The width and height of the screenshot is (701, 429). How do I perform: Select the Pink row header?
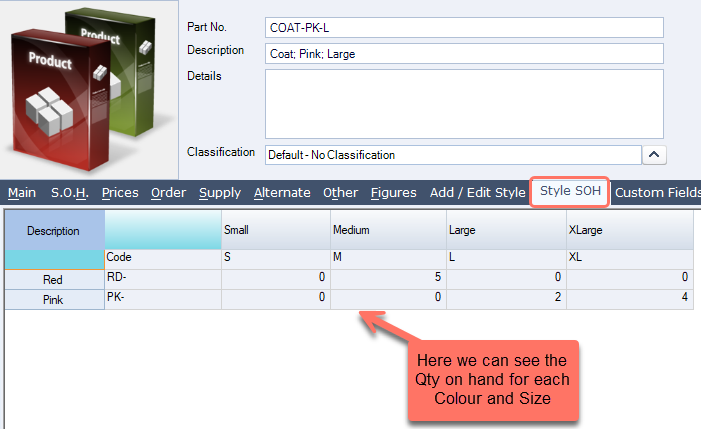coord(55,299)
